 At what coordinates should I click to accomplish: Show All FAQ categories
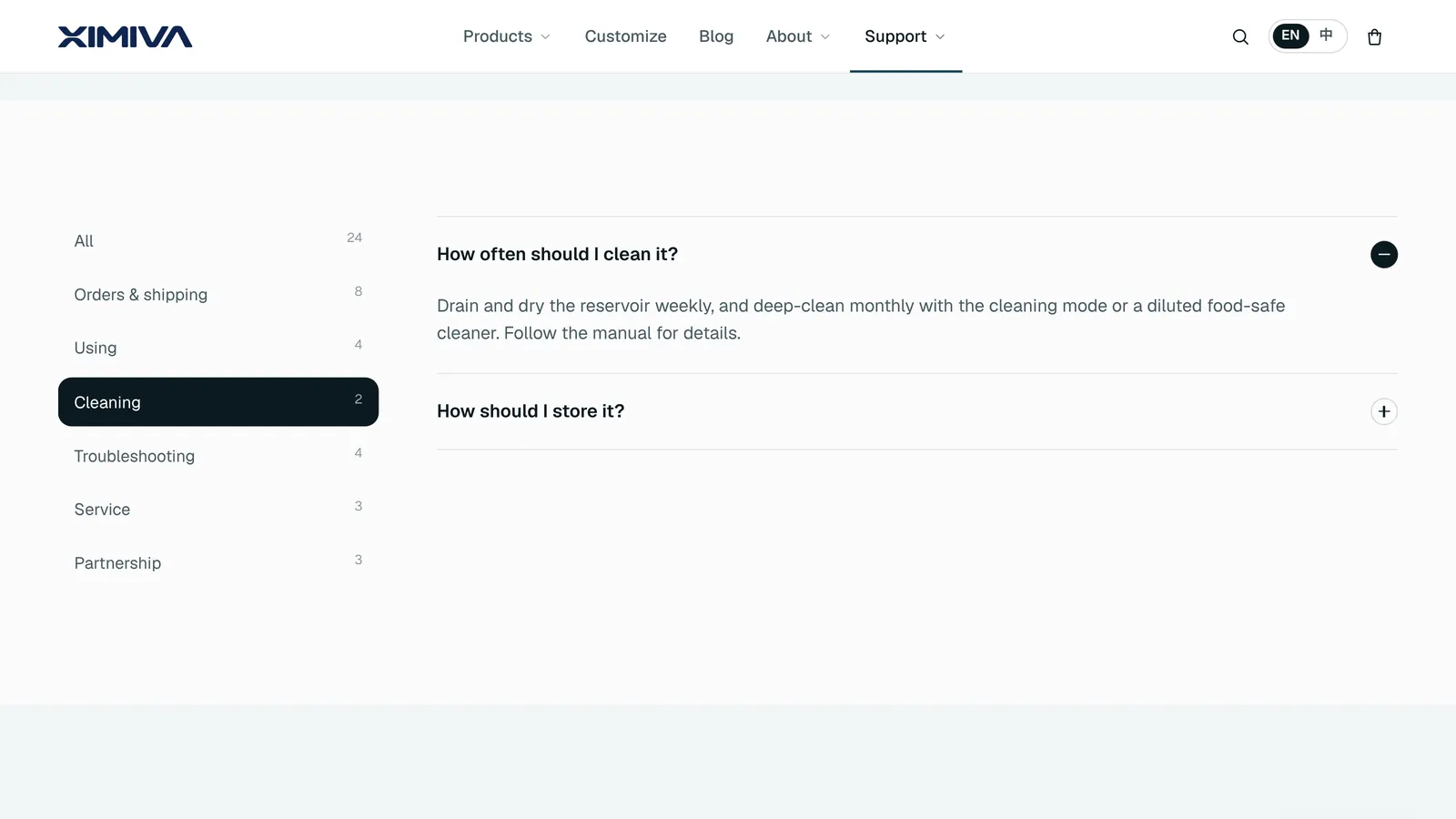(x=218, y=241)
